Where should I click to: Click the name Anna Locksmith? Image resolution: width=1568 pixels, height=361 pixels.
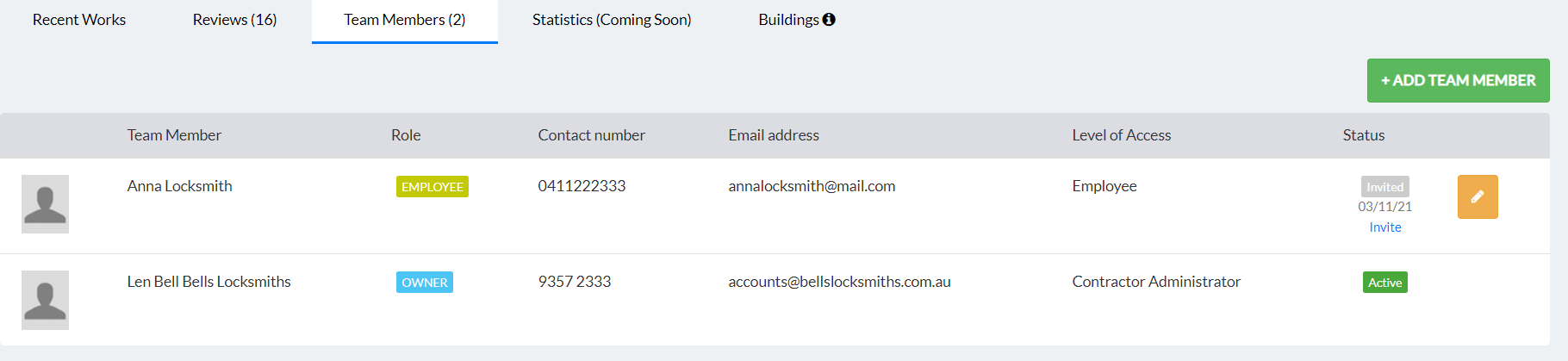(x=179, y=186)
